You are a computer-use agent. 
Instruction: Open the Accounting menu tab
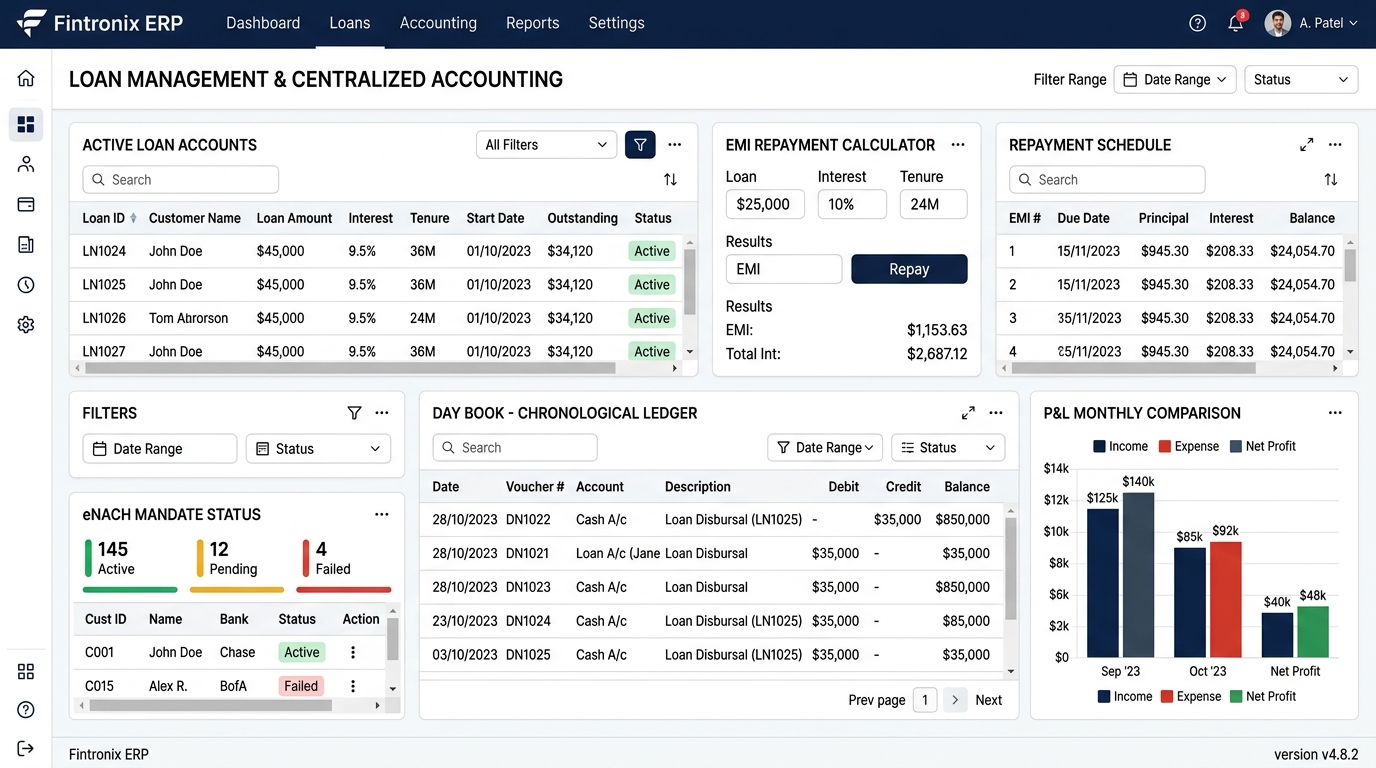click(x=438, y=23)
